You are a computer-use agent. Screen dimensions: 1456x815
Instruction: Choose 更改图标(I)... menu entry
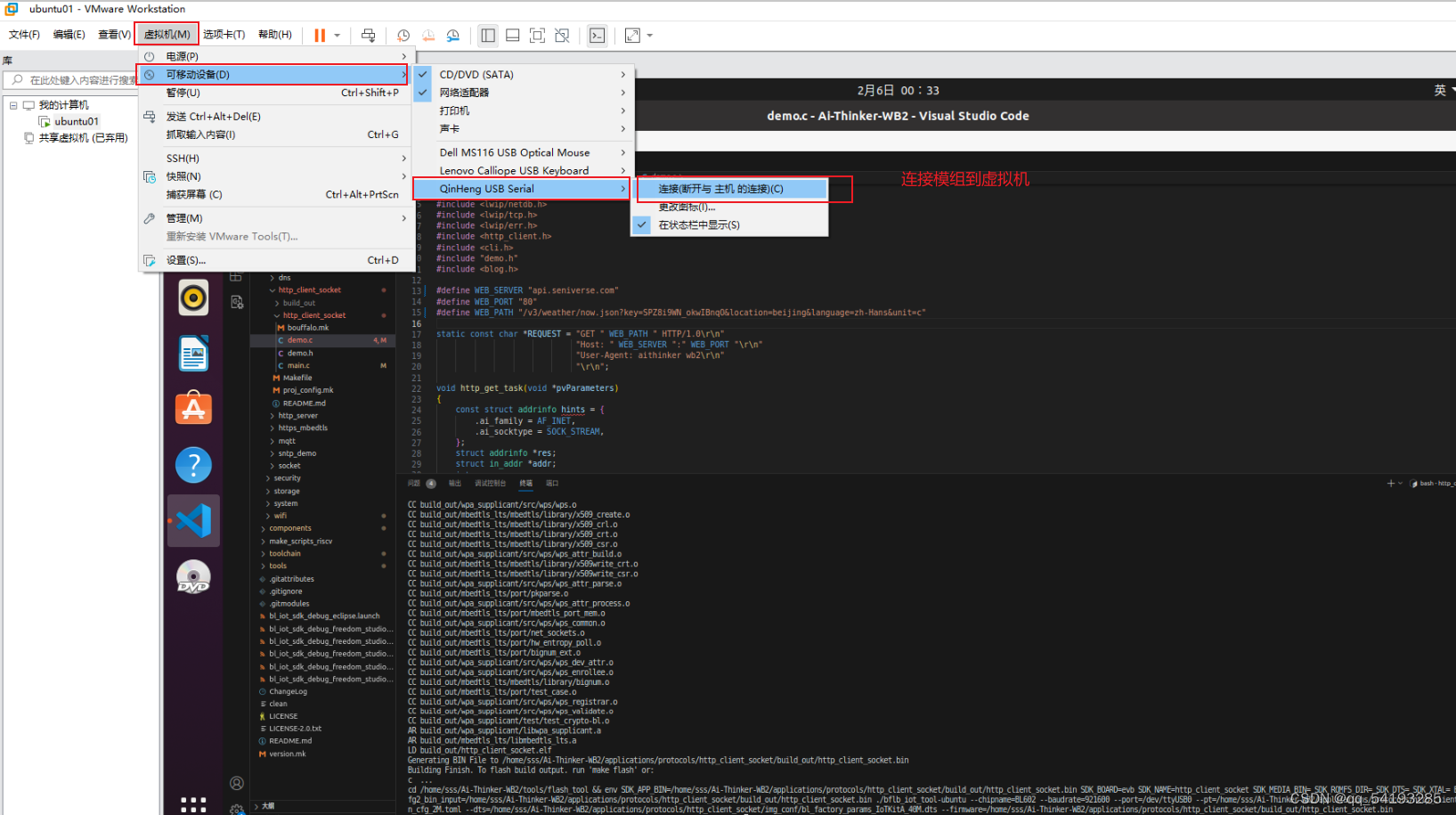click(x=730, y=208)
